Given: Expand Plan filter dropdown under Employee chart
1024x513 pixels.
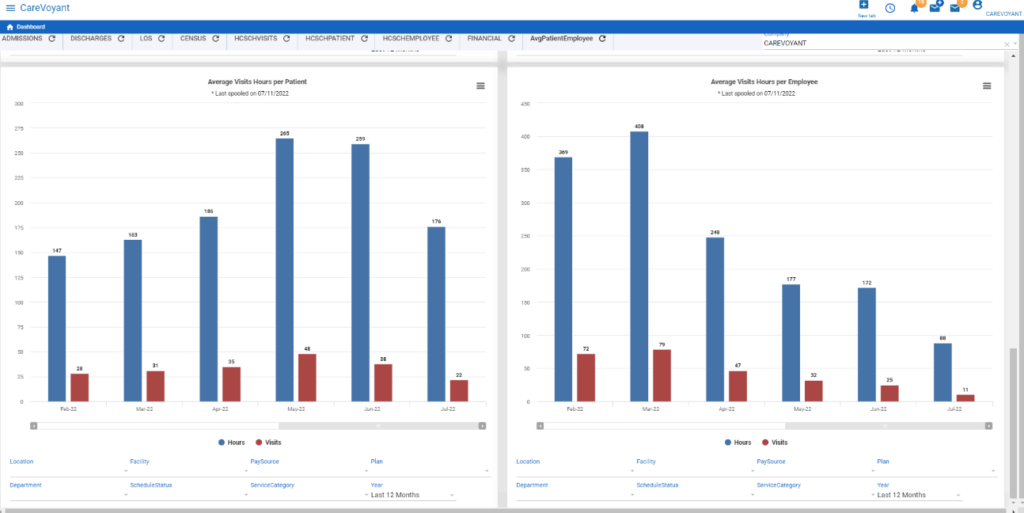Looking at the screenshot, I should coord(935,471).
